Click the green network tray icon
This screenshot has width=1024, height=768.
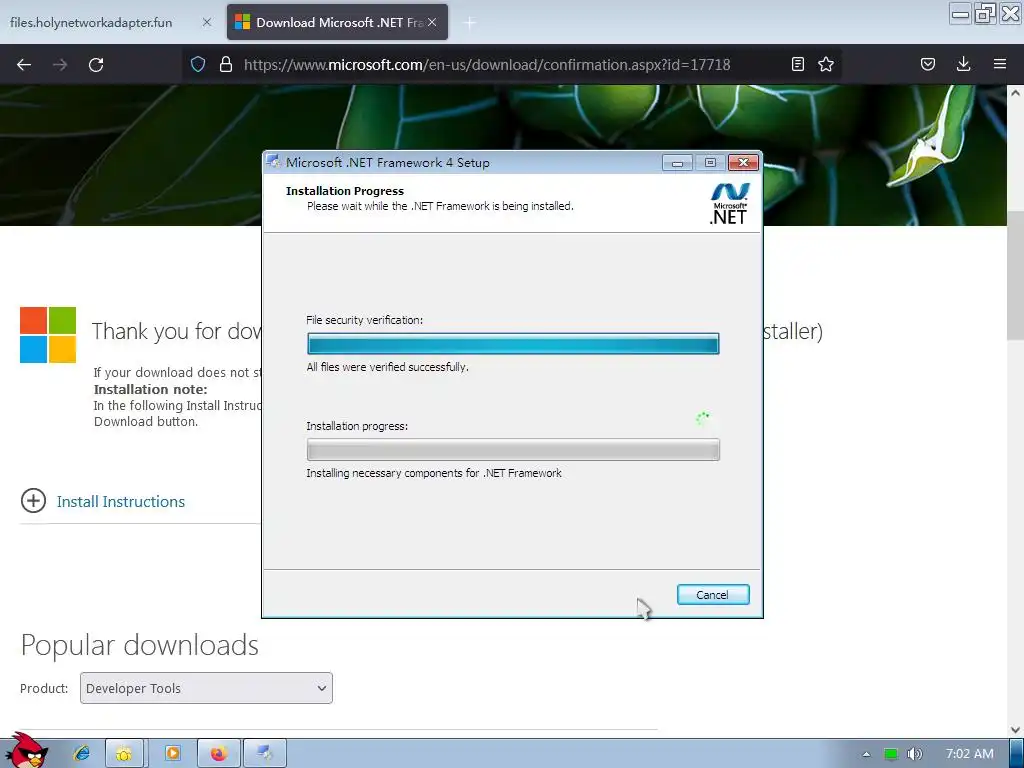pos(891,754)
